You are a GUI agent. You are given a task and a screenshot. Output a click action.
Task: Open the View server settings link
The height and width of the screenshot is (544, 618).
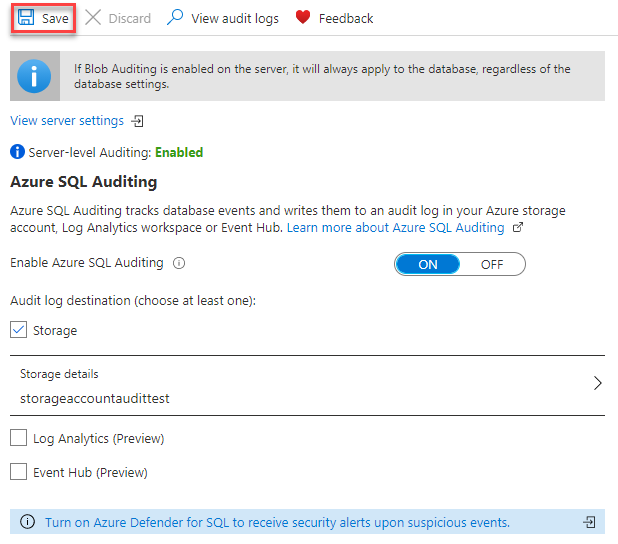(x=67, y=121)
